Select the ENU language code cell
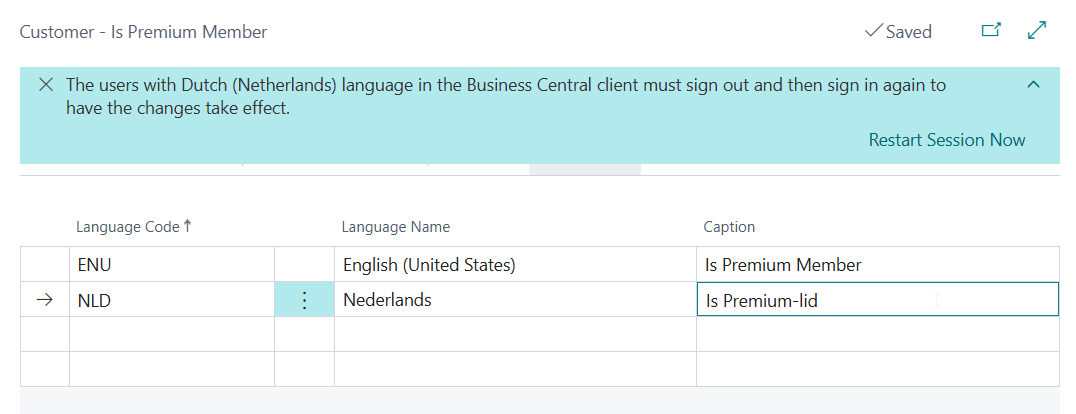This screenshot has height=414, width=1076. coord(170,265)
